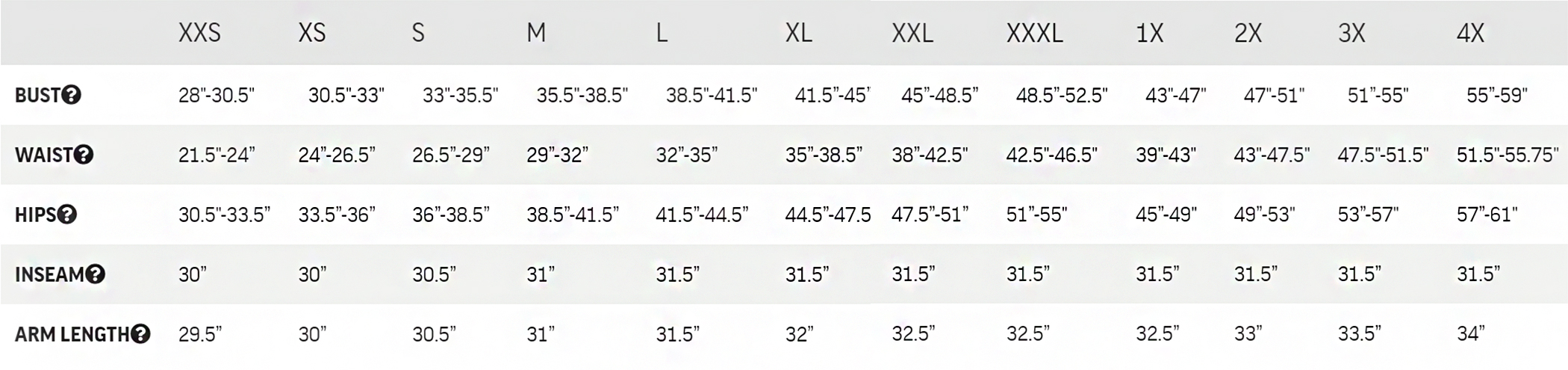Select the XXXL size column header
This screenshot has height=370, width=1568.
1035,33
